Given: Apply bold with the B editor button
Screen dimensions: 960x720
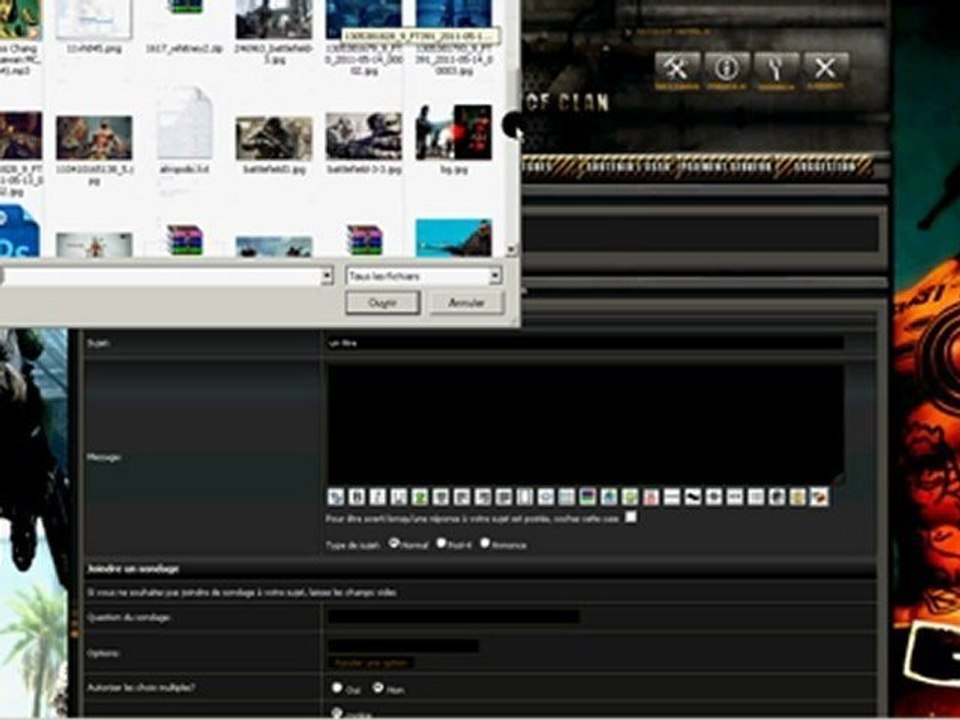Looking at the screenshot, I should coord(356,497).
